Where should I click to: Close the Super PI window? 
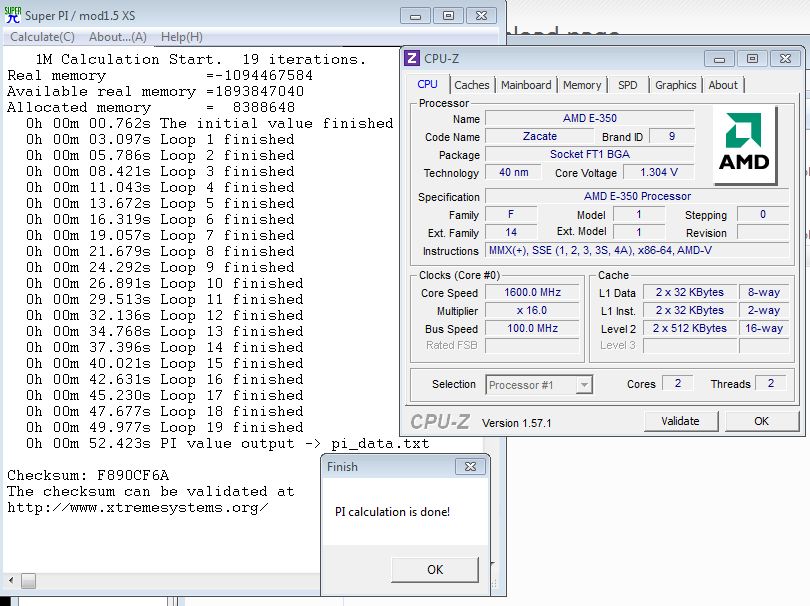coord(481,15)
